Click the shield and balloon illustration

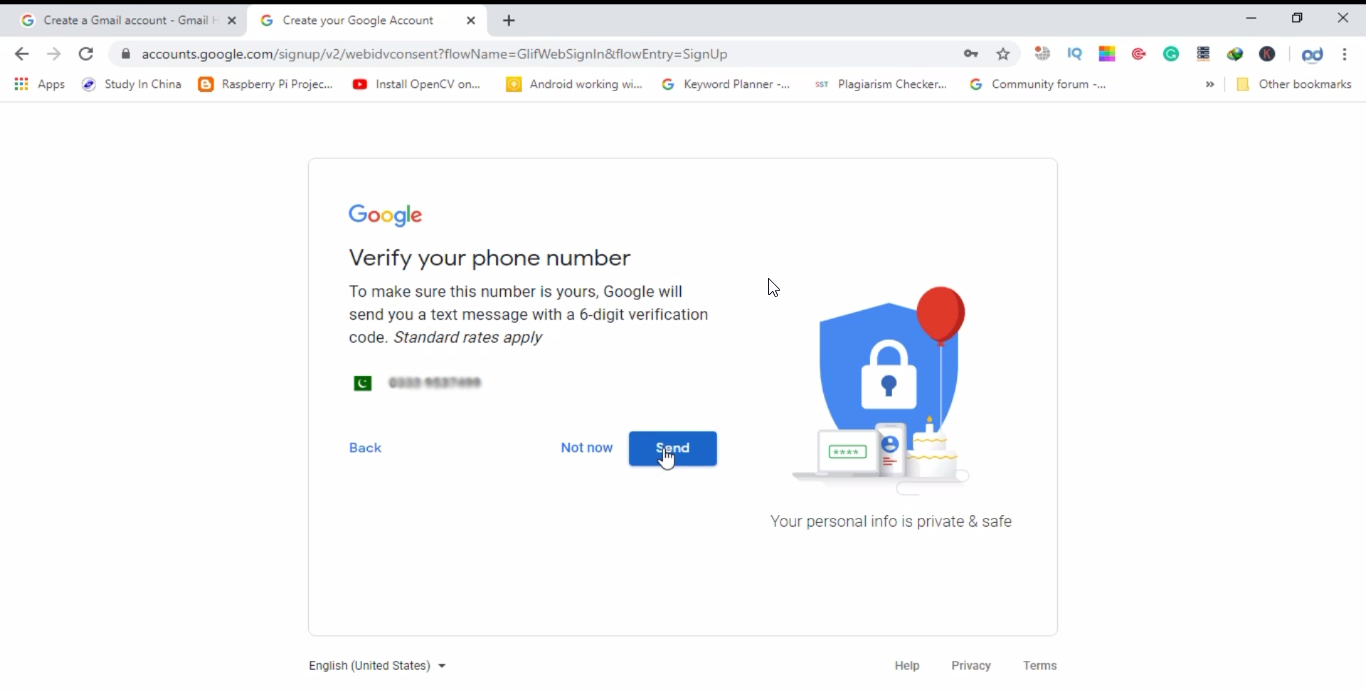tap(881, 390)
